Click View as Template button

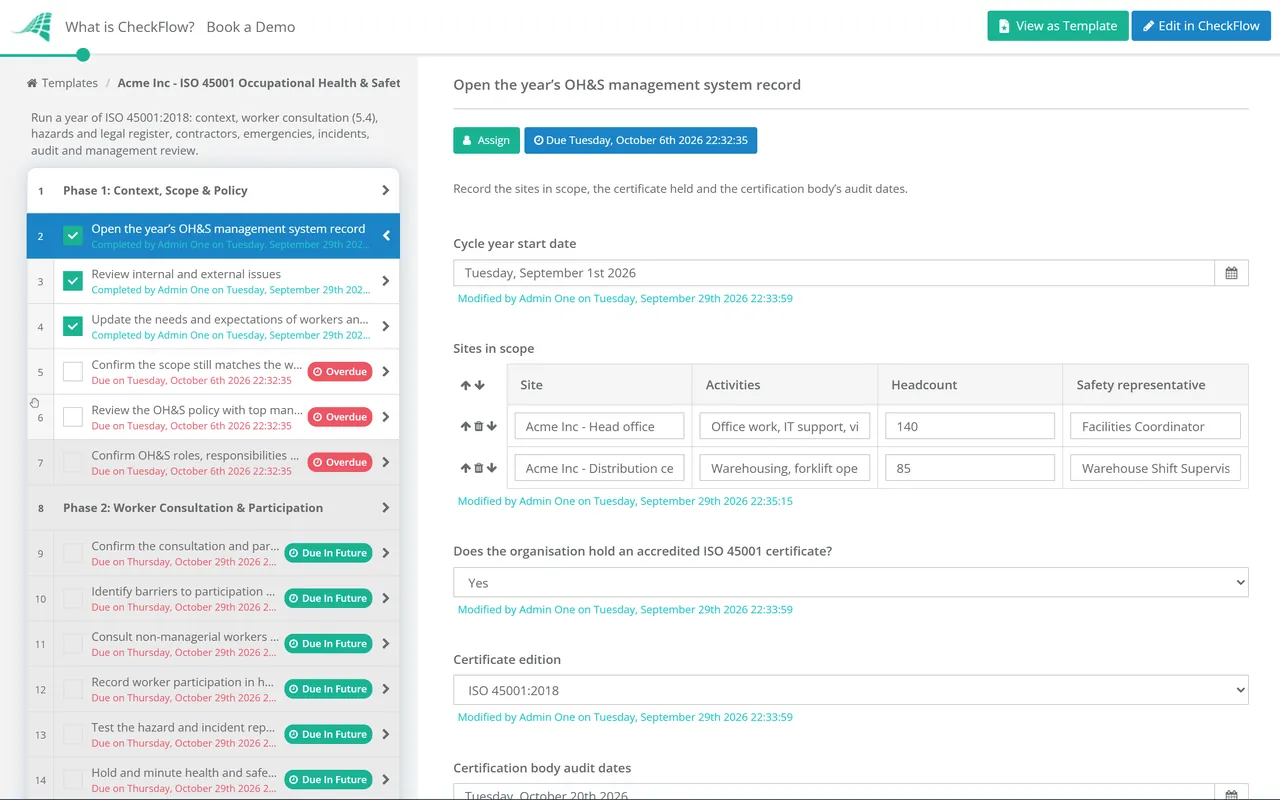[x=1058, y=26]
